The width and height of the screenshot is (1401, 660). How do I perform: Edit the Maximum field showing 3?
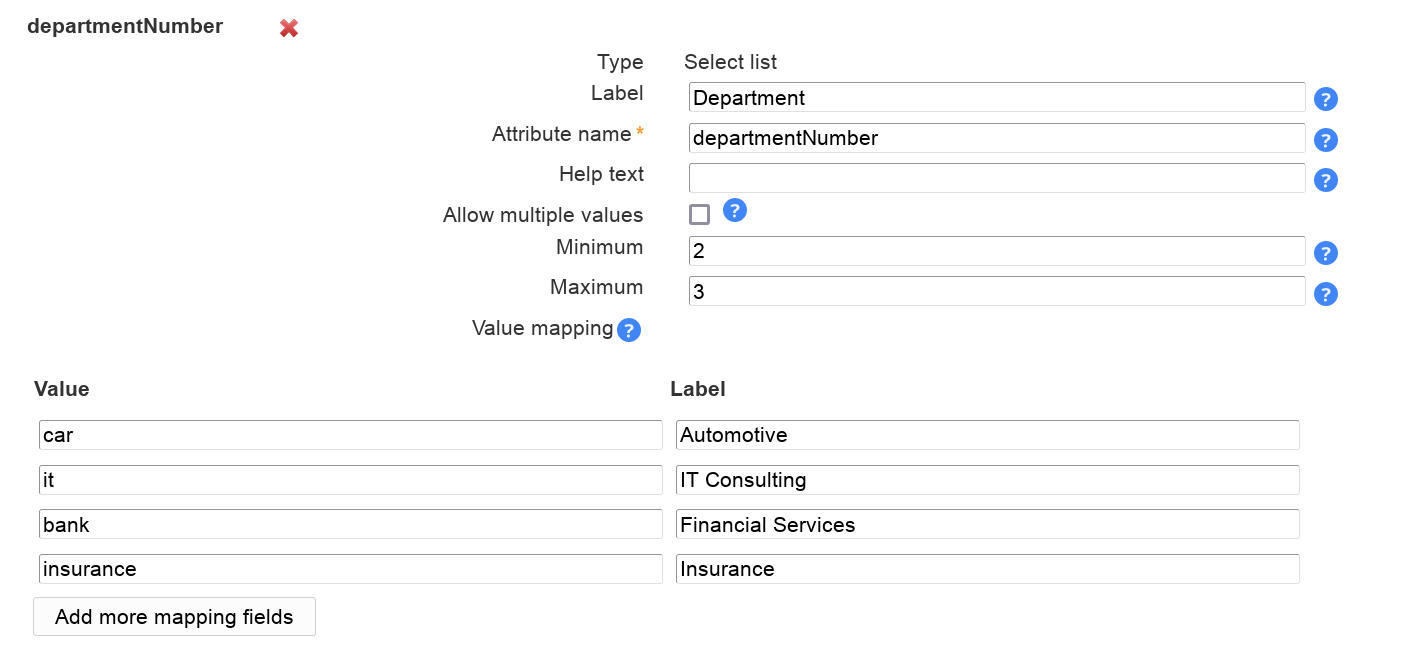pos(996,292)
